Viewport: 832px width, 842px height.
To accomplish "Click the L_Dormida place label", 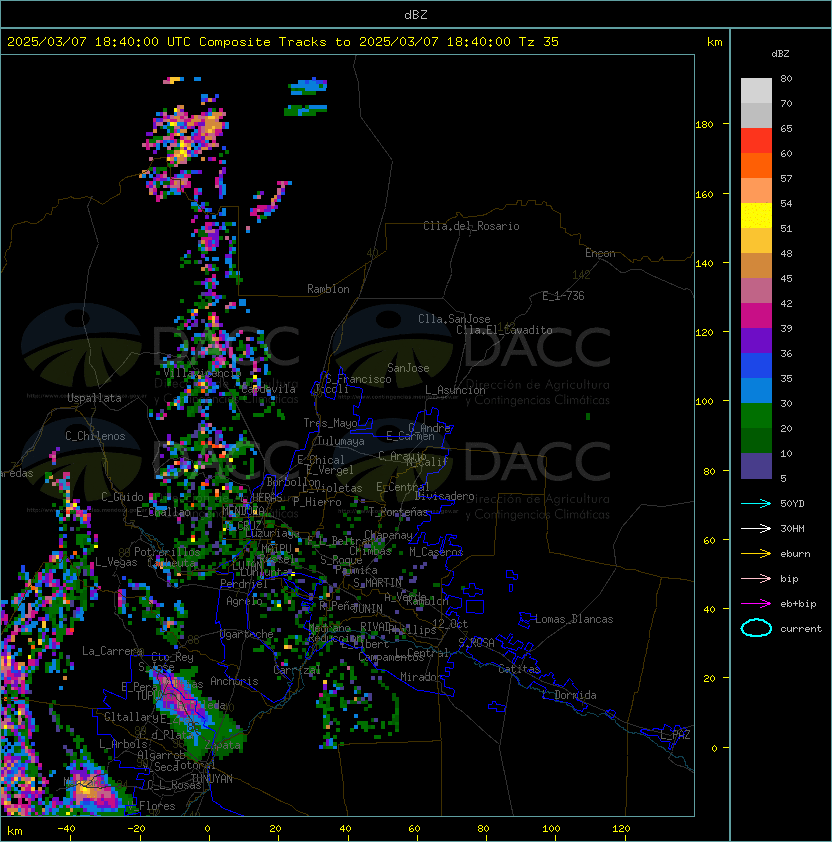I will pyautogui.click(x=569, y=695).
